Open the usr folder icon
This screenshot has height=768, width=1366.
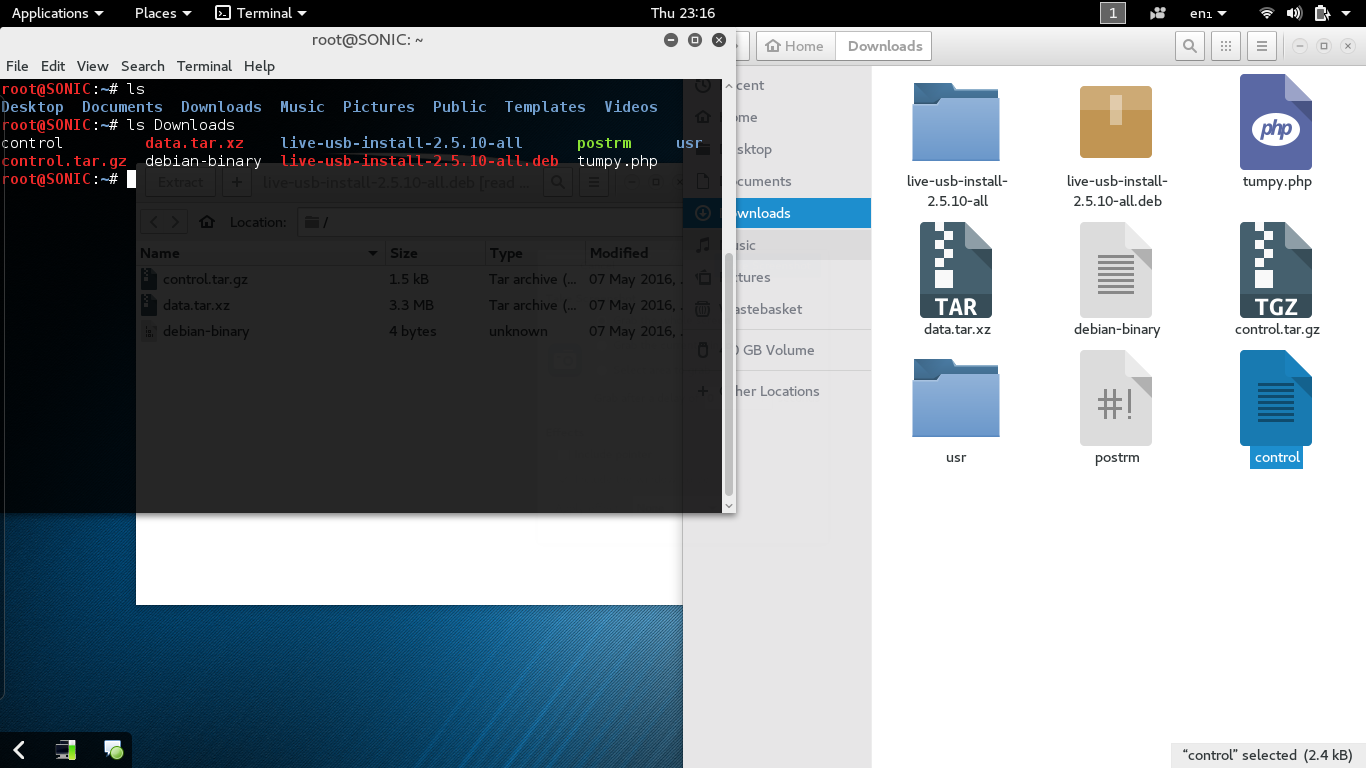tap(956, 398)
